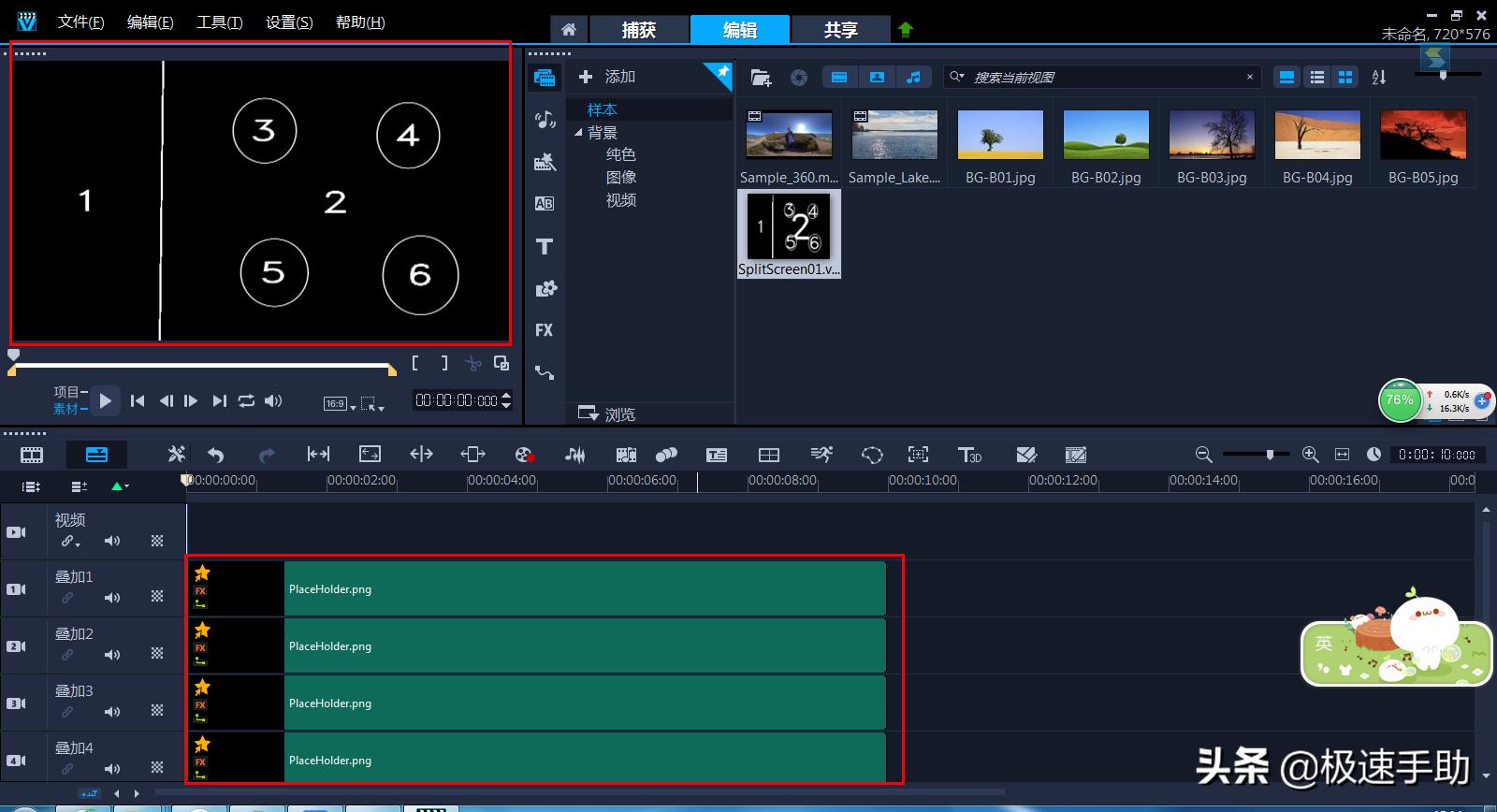The image size is (1497, 812).
Task: Click the 浏览 button
Action: 607,413
